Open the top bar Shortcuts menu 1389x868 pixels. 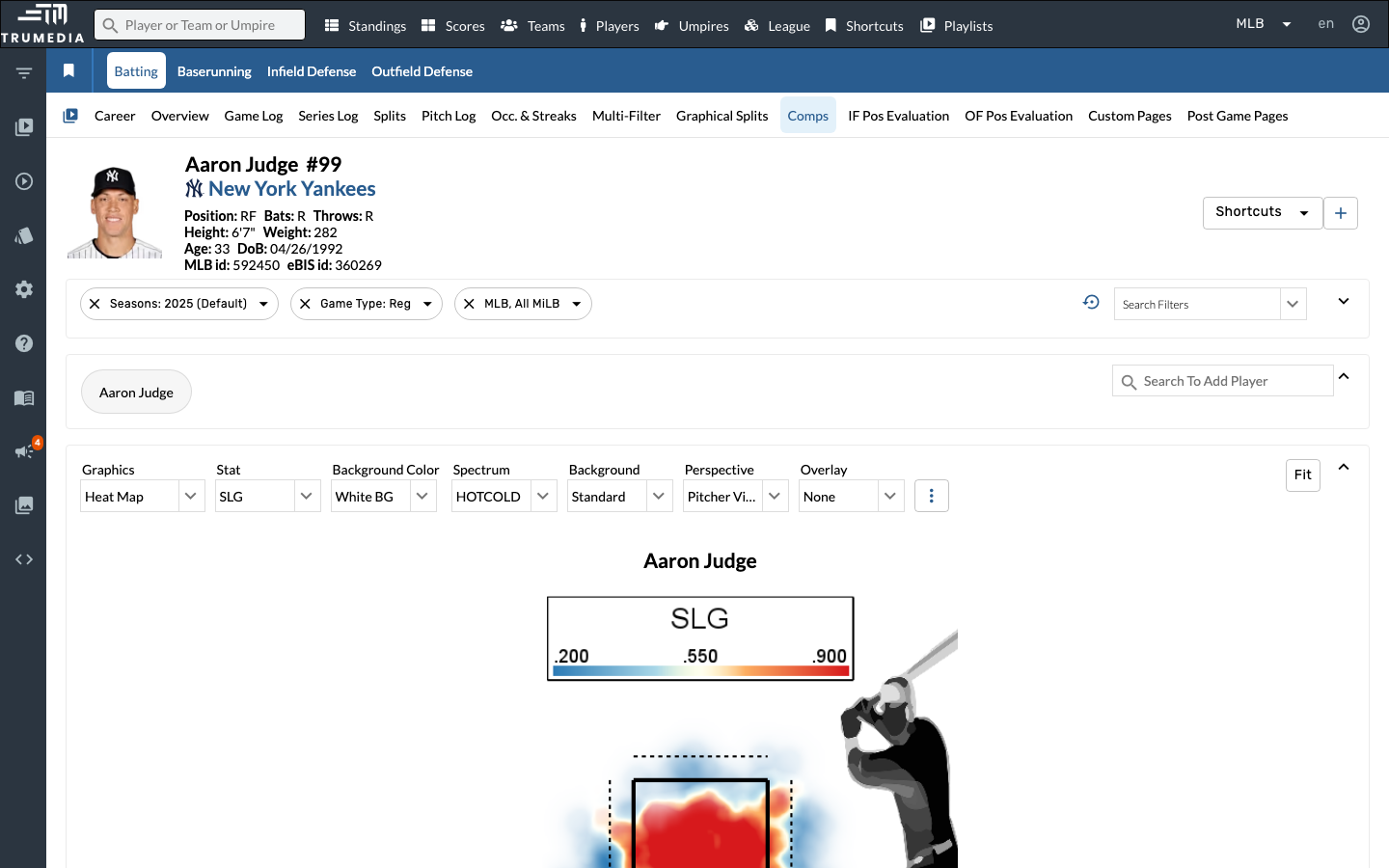[x=864, y=26]
